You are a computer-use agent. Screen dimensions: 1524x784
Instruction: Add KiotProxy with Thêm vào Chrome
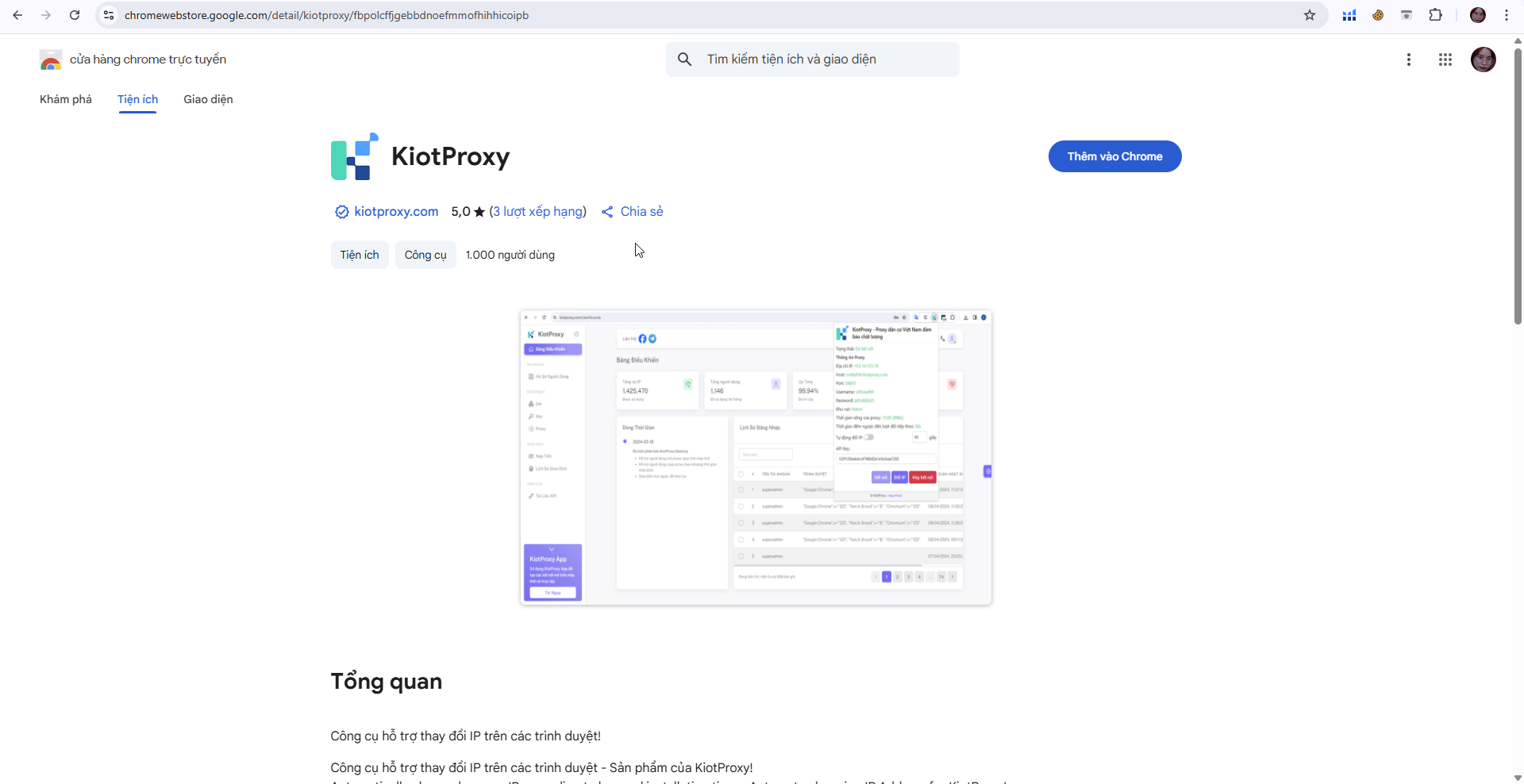[1114, 156]
